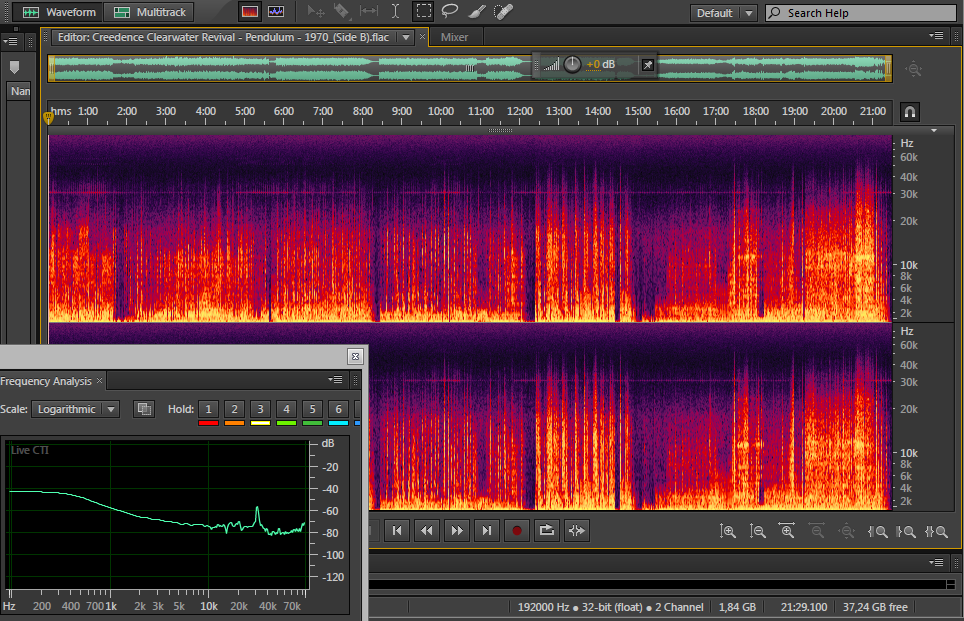964x621 pixels.
Task: Close the Frequency Analysis tab
Action: 100,381
